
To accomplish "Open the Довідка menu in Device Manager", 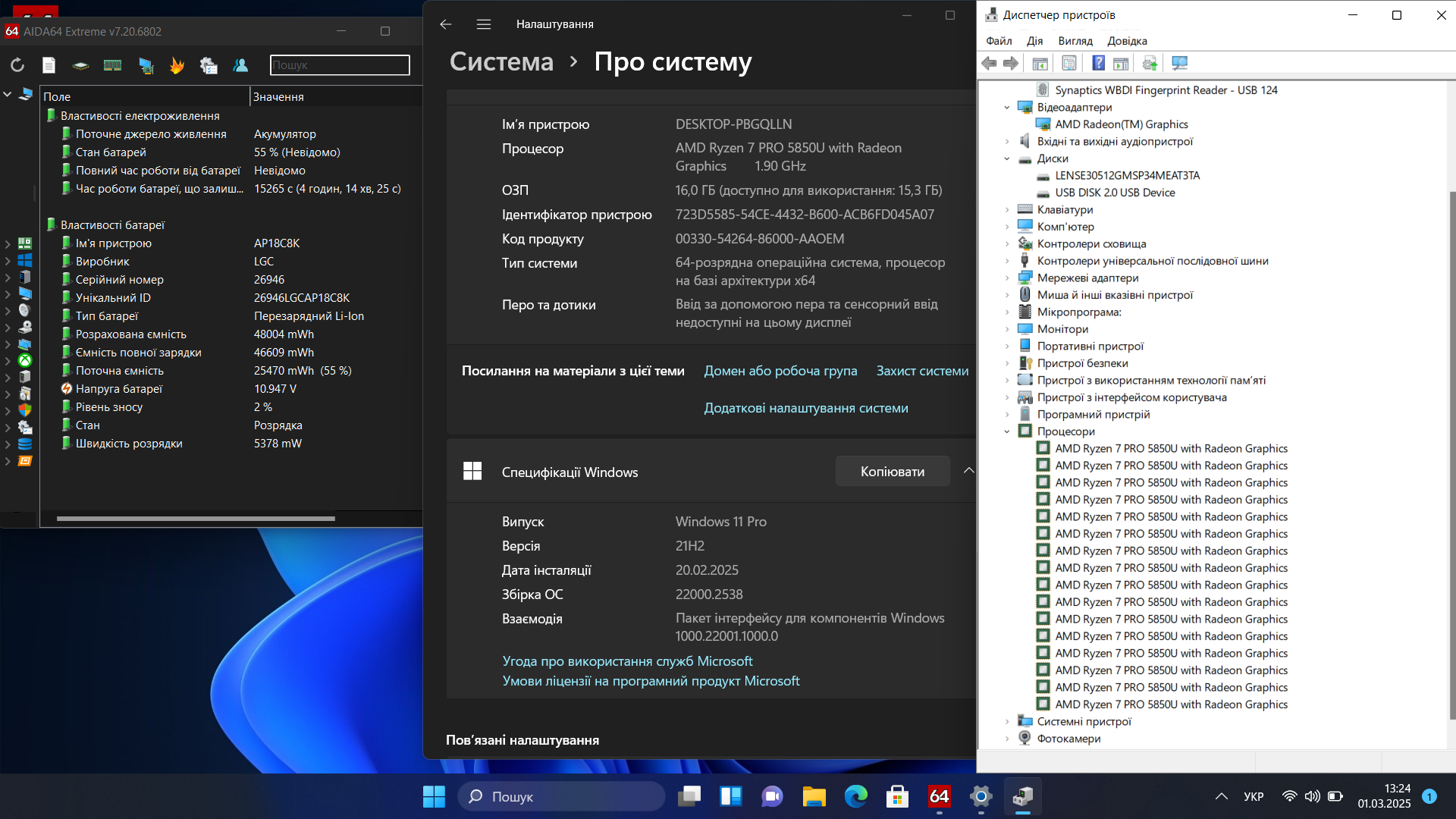I will pos(1127,41).
